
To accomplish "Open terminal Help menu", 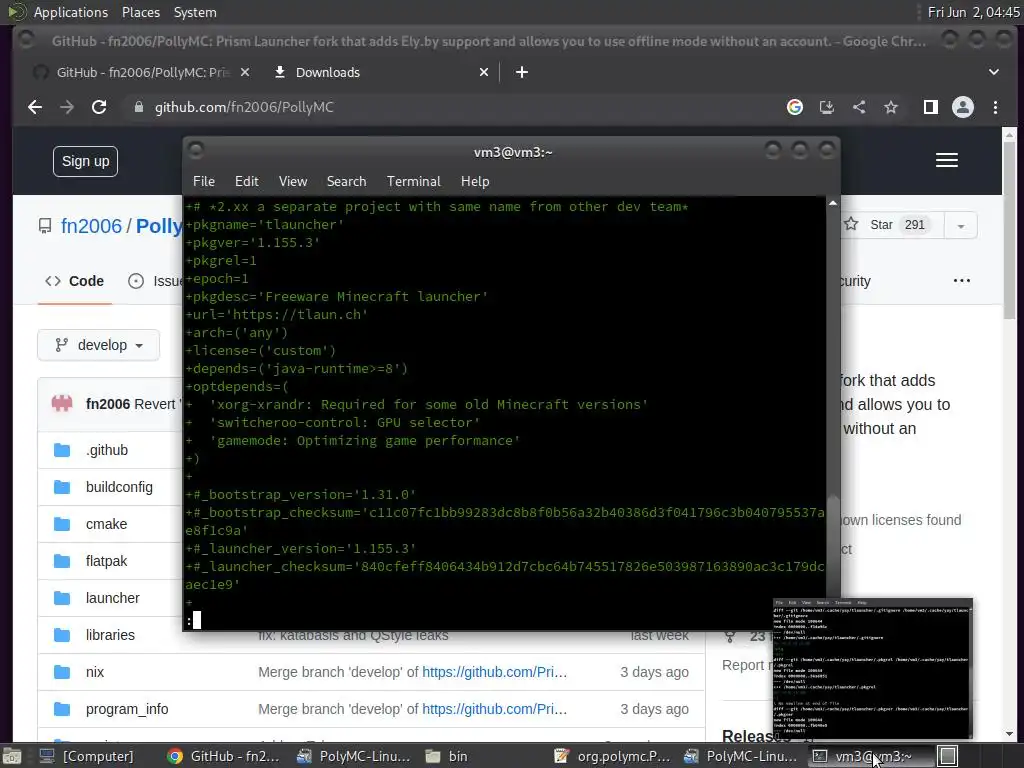I will point(475,182).
